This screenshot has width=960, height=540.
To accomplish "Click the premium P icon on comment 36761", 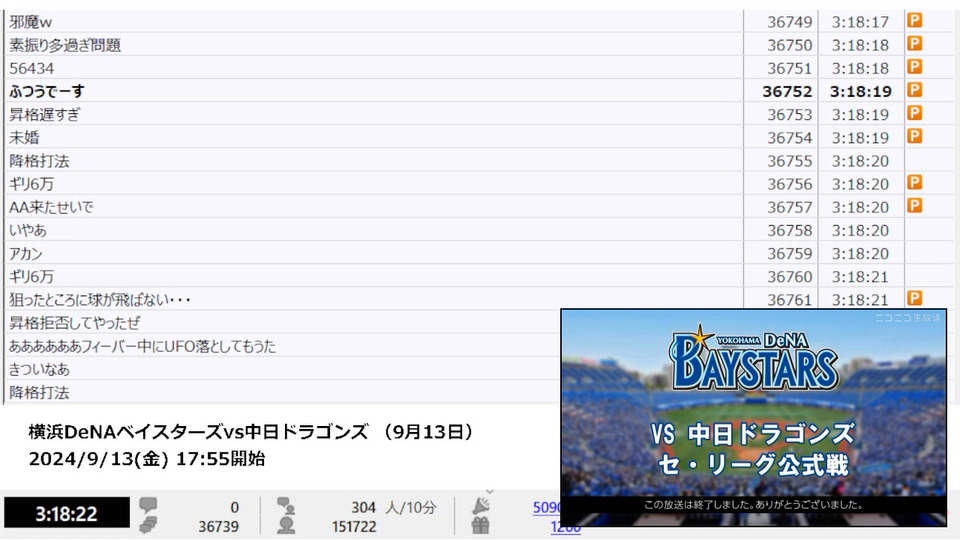I will click(x=914, y=298).
